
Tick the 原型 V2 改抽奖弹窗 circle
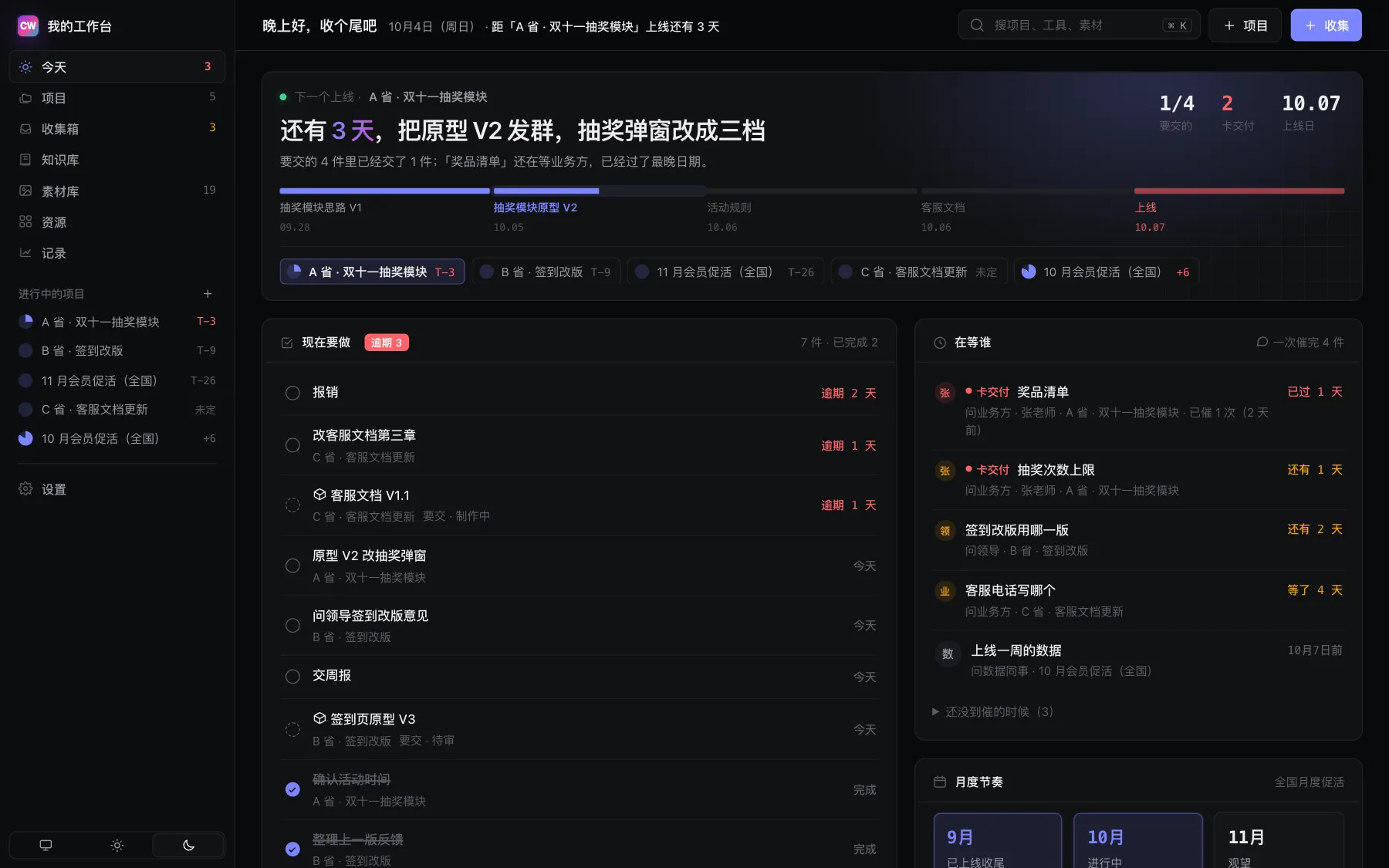pyautogui.click(x=292, y=566)
